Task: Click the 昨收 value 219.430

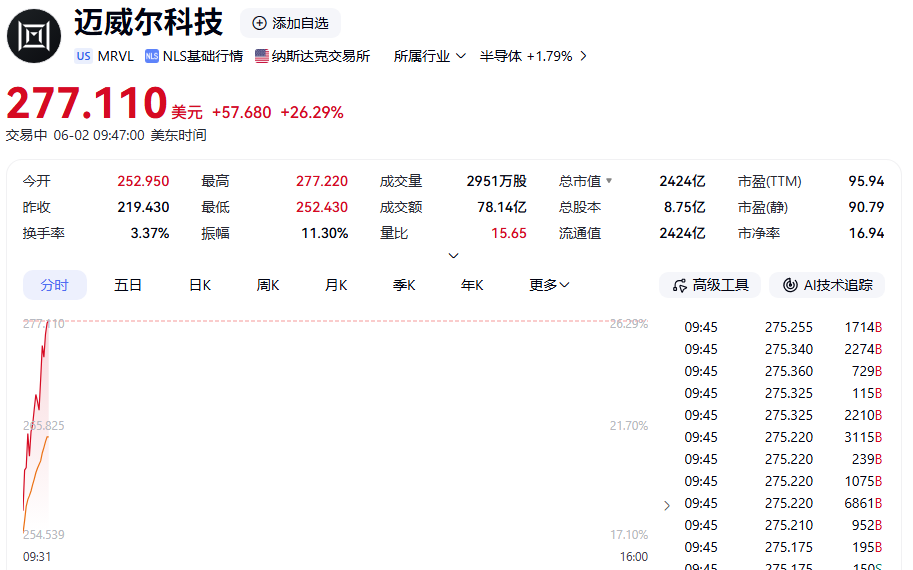Action: point(143,207)
